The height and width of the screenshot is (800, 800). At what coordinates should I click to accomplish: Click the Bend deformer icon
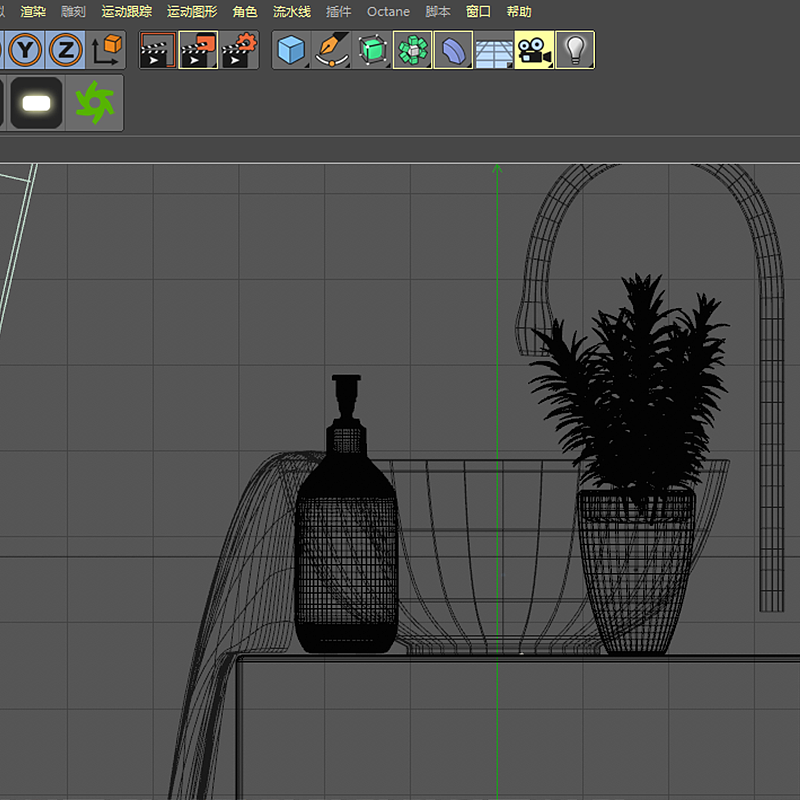453,49
